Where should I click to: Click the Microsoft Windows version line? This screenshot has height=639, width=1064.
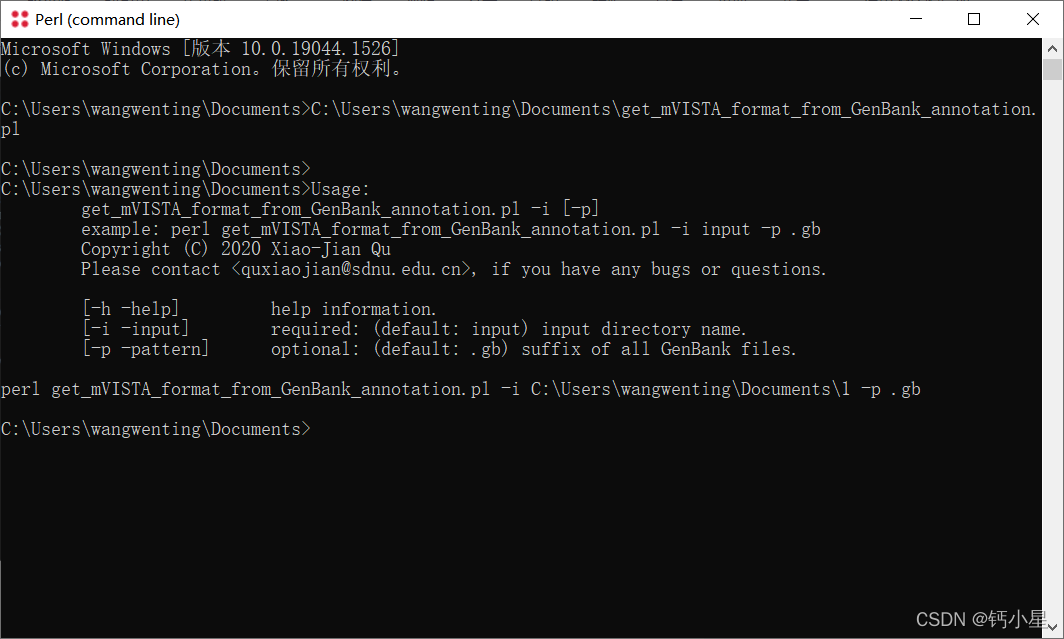pos(200,49)
